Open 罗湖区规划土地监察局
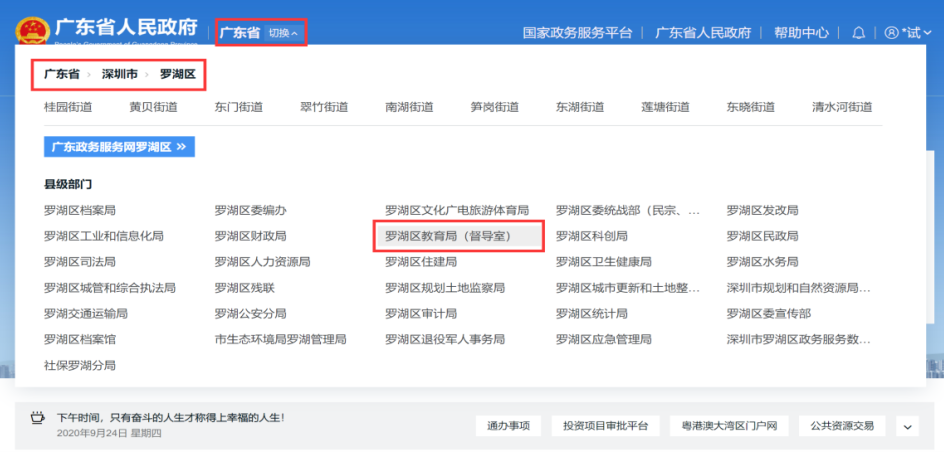944x452 pixels. coord(445,288)
